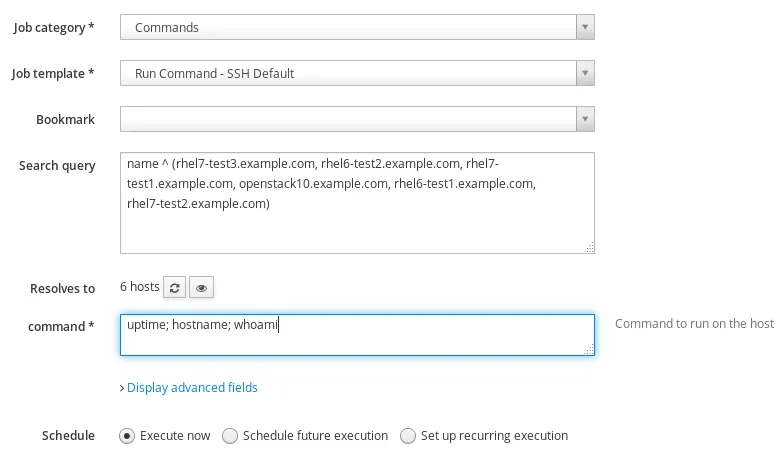Click the 'command *' label

(x=61, y=327)
